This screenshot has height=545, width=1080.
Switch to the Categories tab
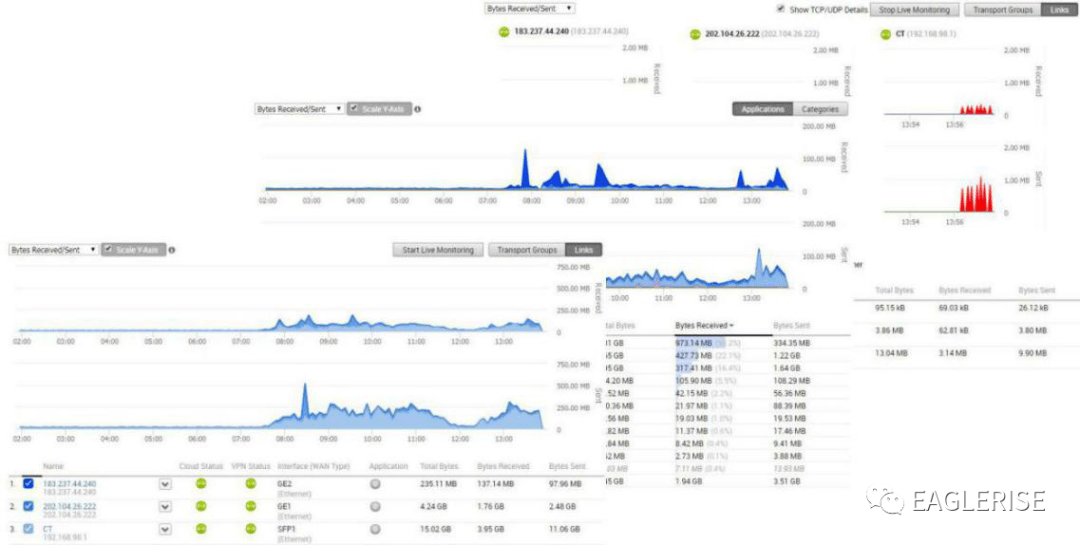pyautogui.click(x=820, y=109)
